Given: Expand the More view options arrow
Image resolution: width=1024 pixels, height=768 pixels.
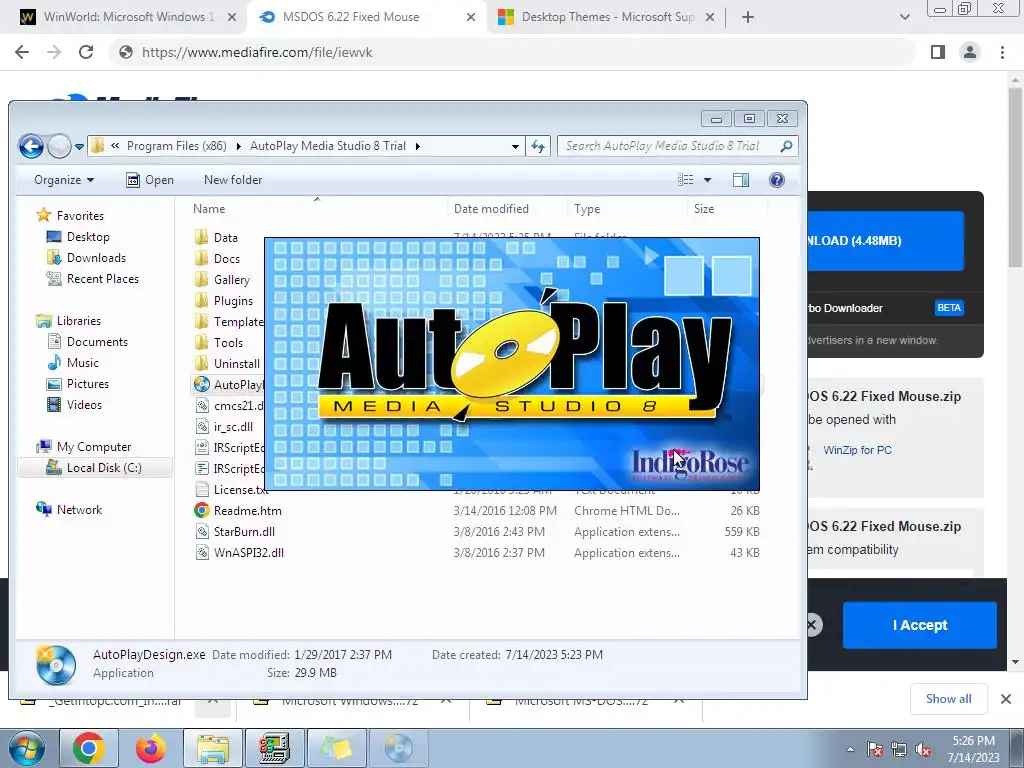Looking at the screenshot, I should [x=707, y=180].
